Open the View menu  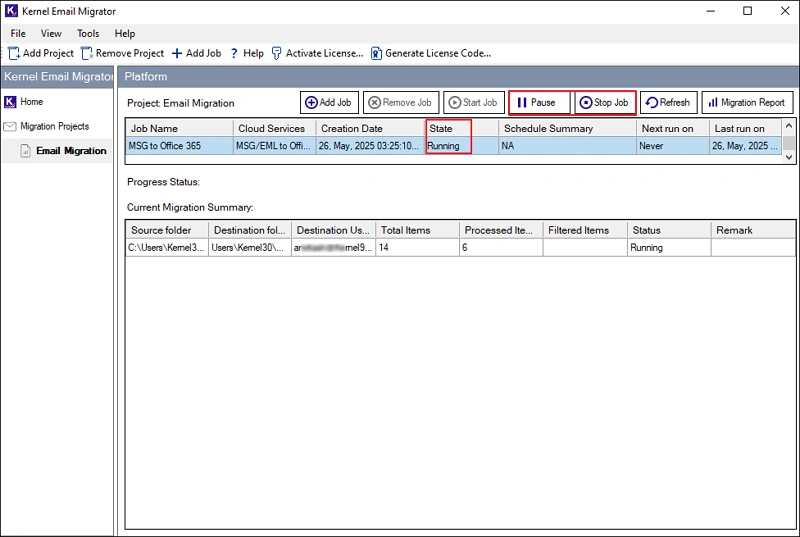point(51,33)
